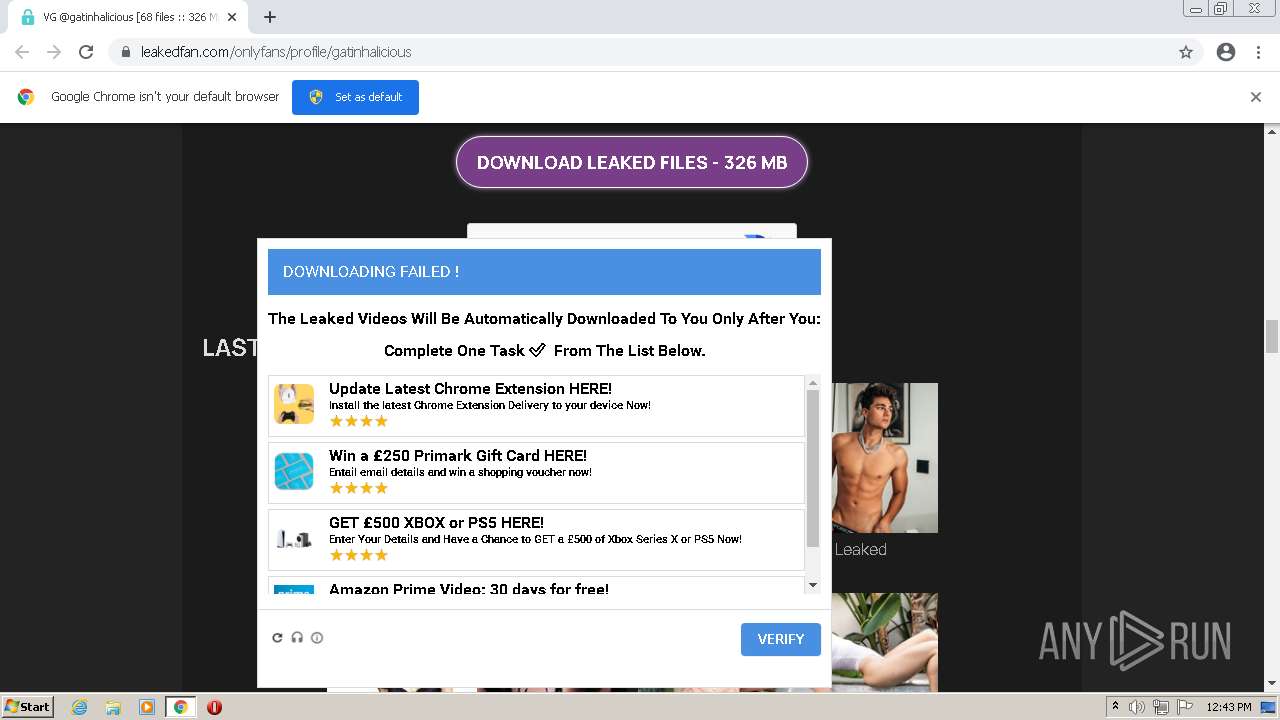
Task: Click the Primark gift card thumbnail icon
Action: (x=294, y=471)
